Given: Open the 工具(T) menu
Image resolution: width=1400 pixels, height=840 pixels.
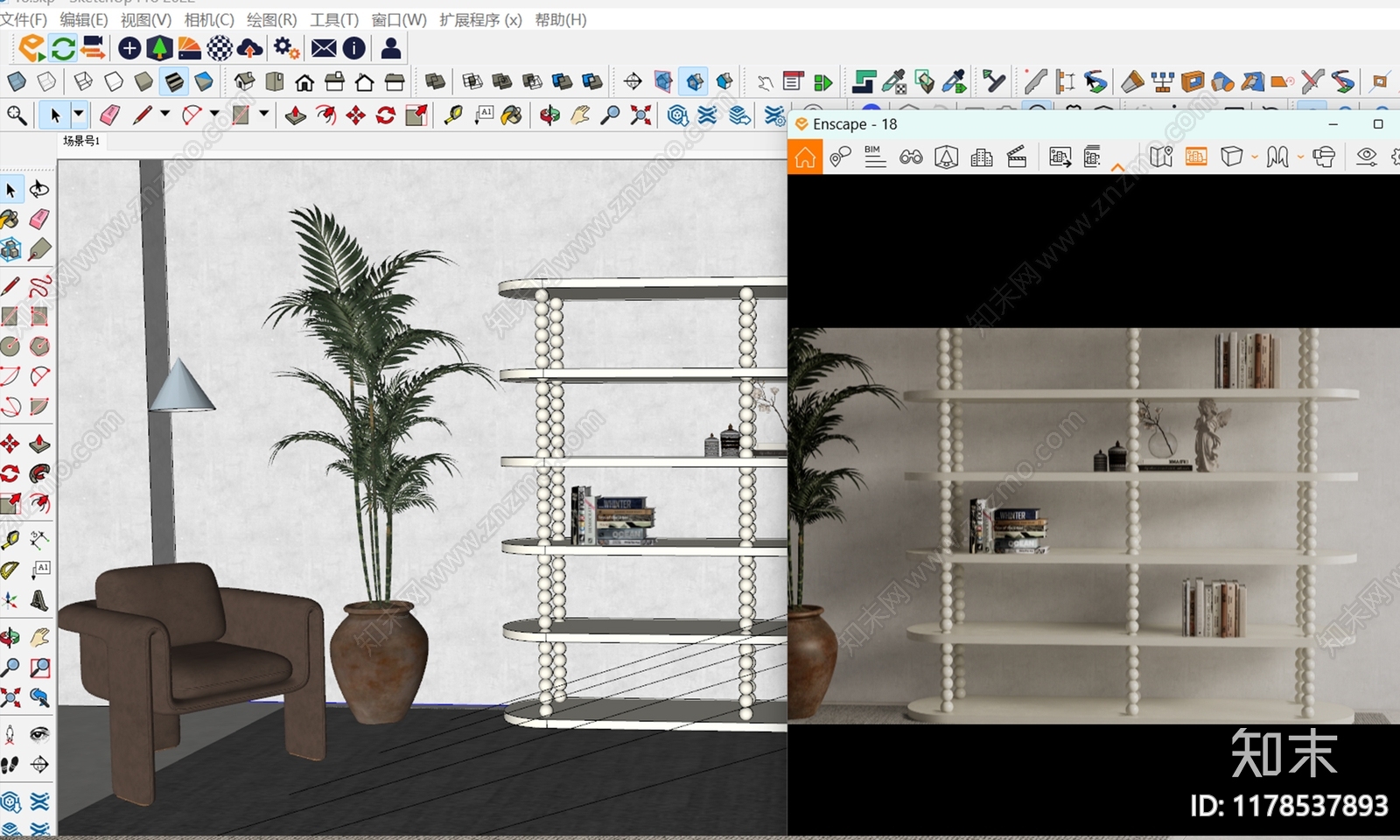Looking at the screenshot, I should [x=334, y=19].
